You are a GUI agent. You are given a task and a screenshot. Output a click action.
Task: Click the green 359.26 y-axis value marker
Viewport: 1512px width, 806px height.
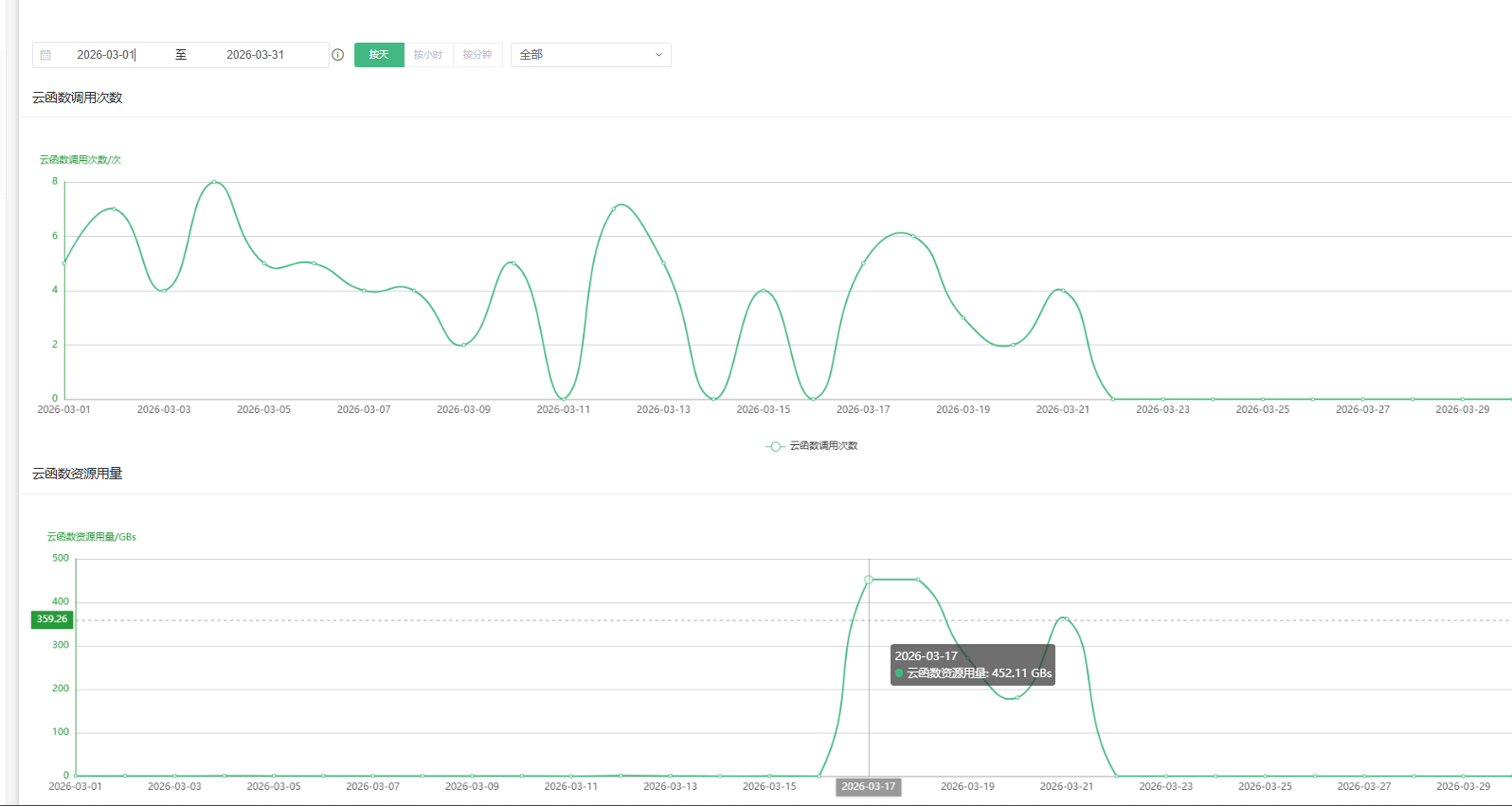[52, 619]
